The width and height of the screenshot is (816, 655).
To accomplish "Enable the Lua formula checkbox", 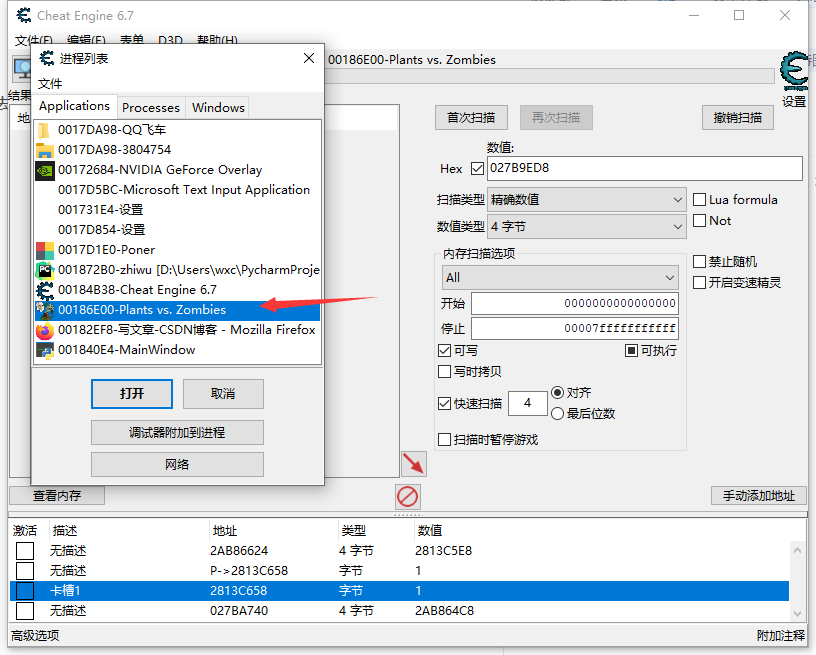I will (699, 200).
